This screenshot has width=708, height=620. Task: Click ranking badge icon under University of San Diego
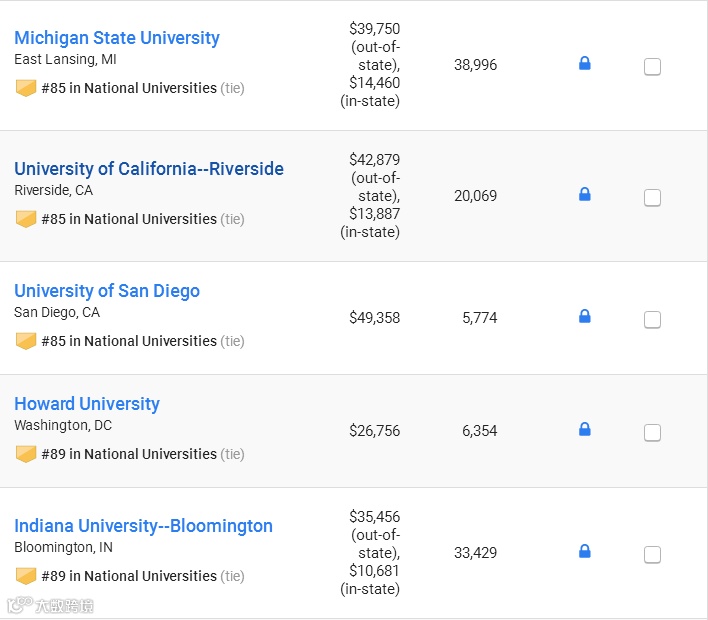[x=26, y=341]
